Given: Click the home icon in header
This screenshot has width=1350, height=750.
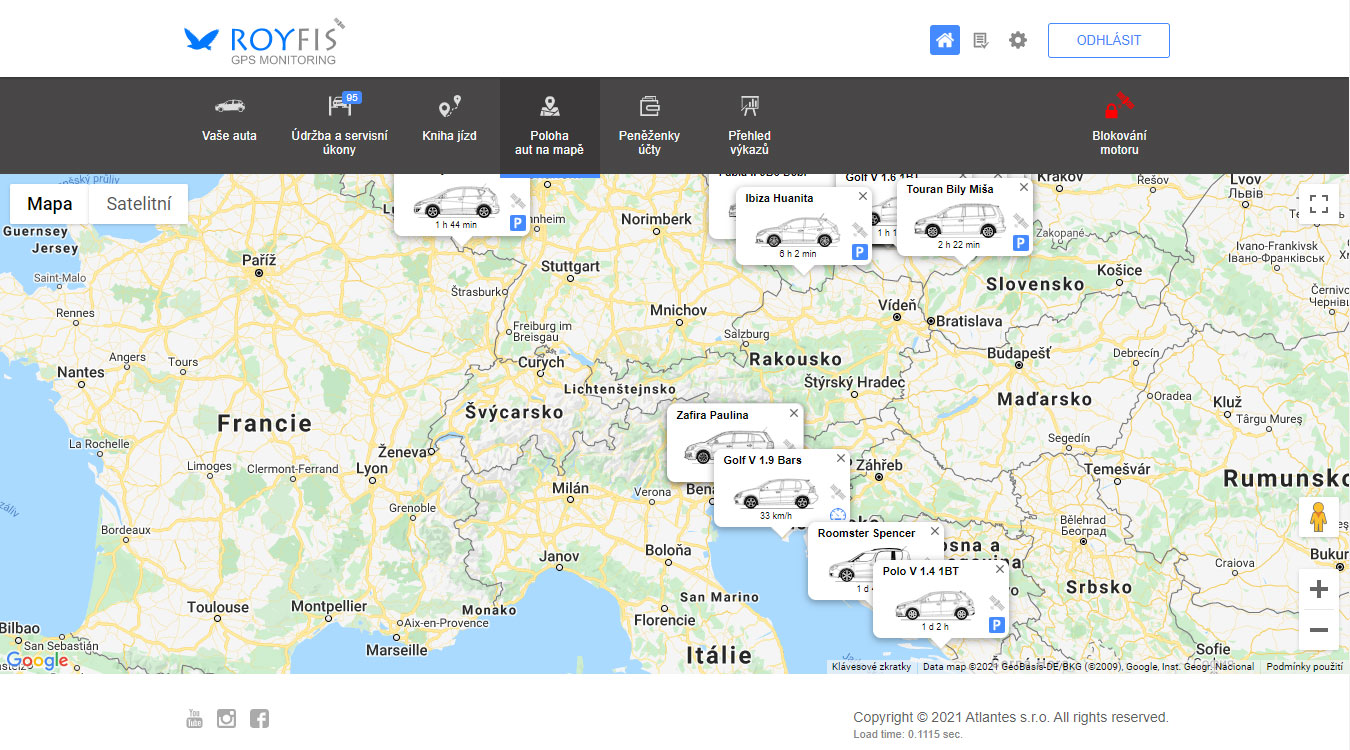Looking at the screenshot, I should click(x=944, y=41).
